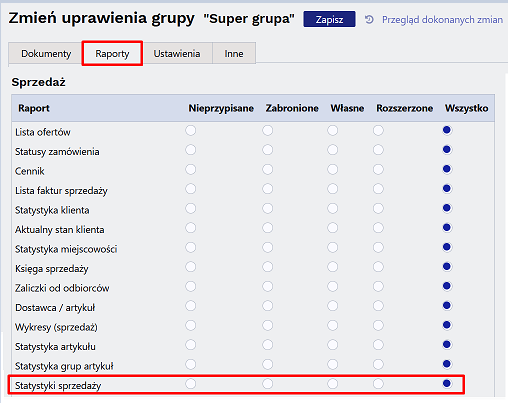Open the Ustawienia tab

[177, 53]
